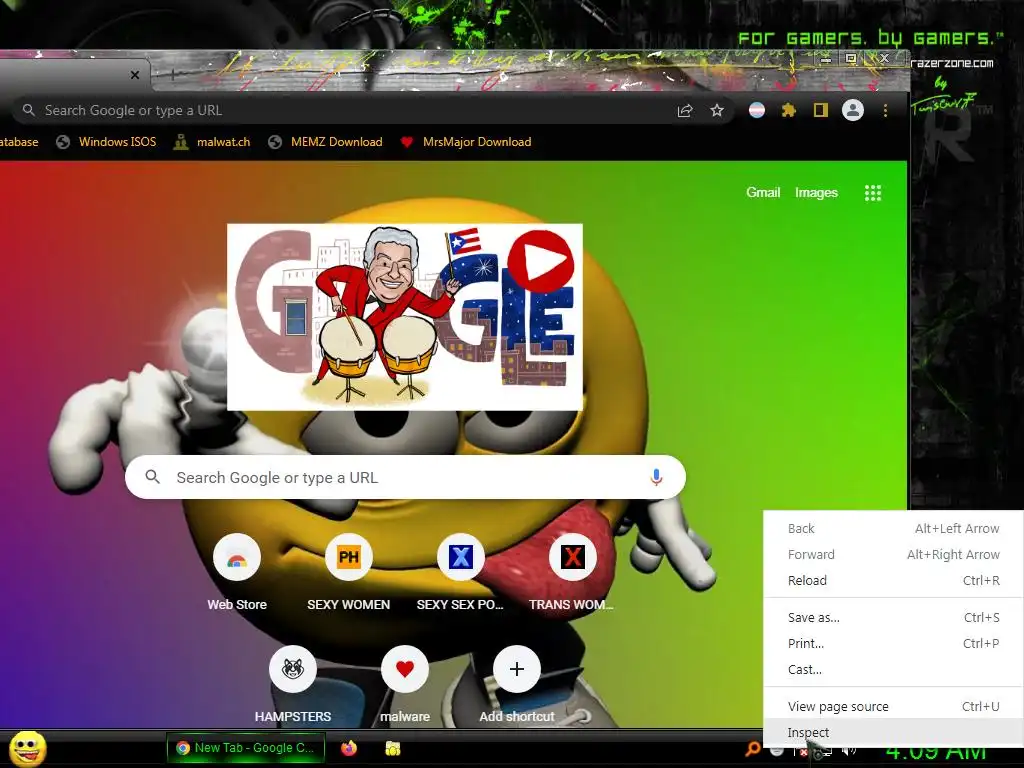Image resolution: width=1024 pixels, height=768 pixels.
Task: Open the Web Store shortcut
Action: [x=237, y=557]
